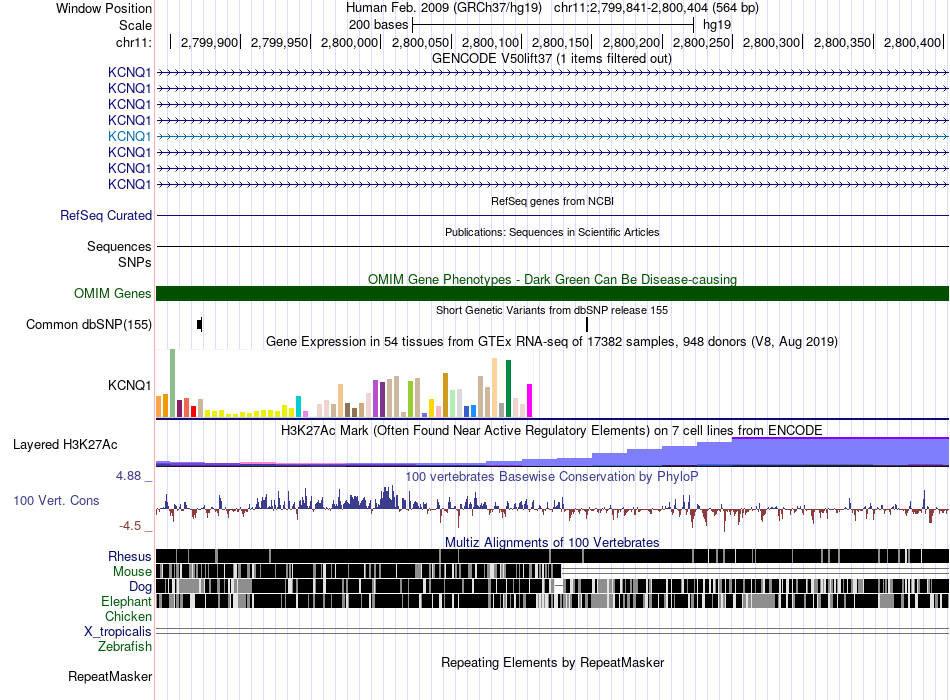
Task: Click the Sequences track label
Action: tap(119, 247)
